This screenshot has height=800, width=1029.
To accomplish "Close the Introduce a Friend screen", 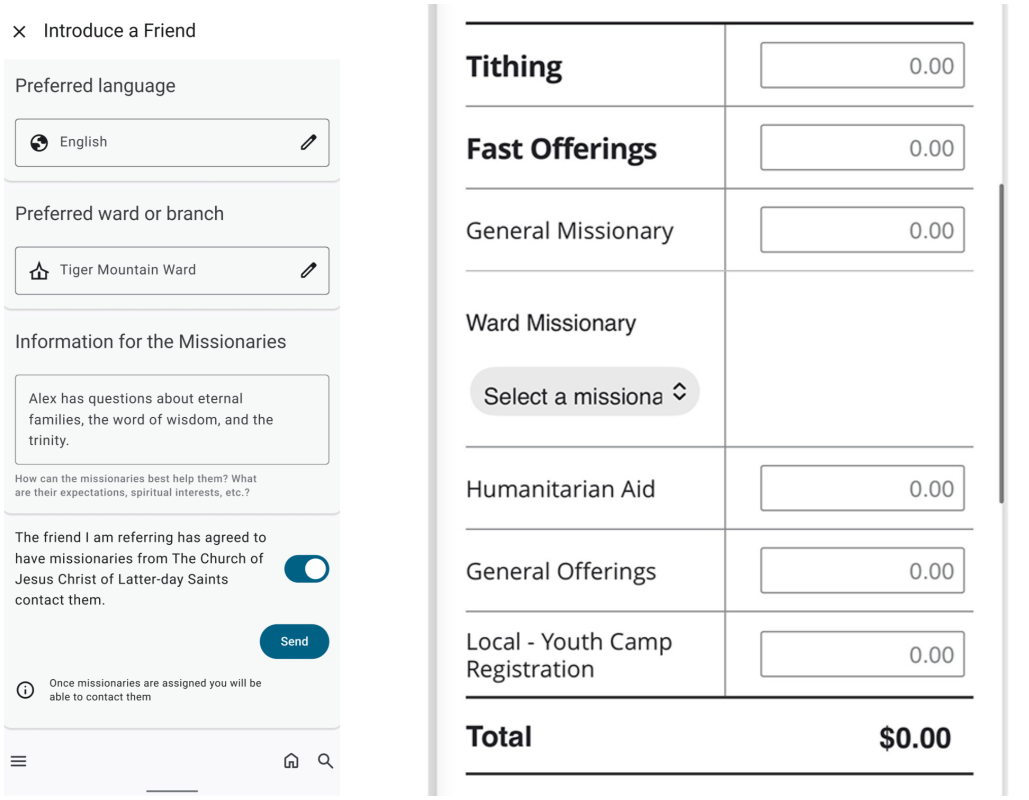I will click(x=19, y=32).
